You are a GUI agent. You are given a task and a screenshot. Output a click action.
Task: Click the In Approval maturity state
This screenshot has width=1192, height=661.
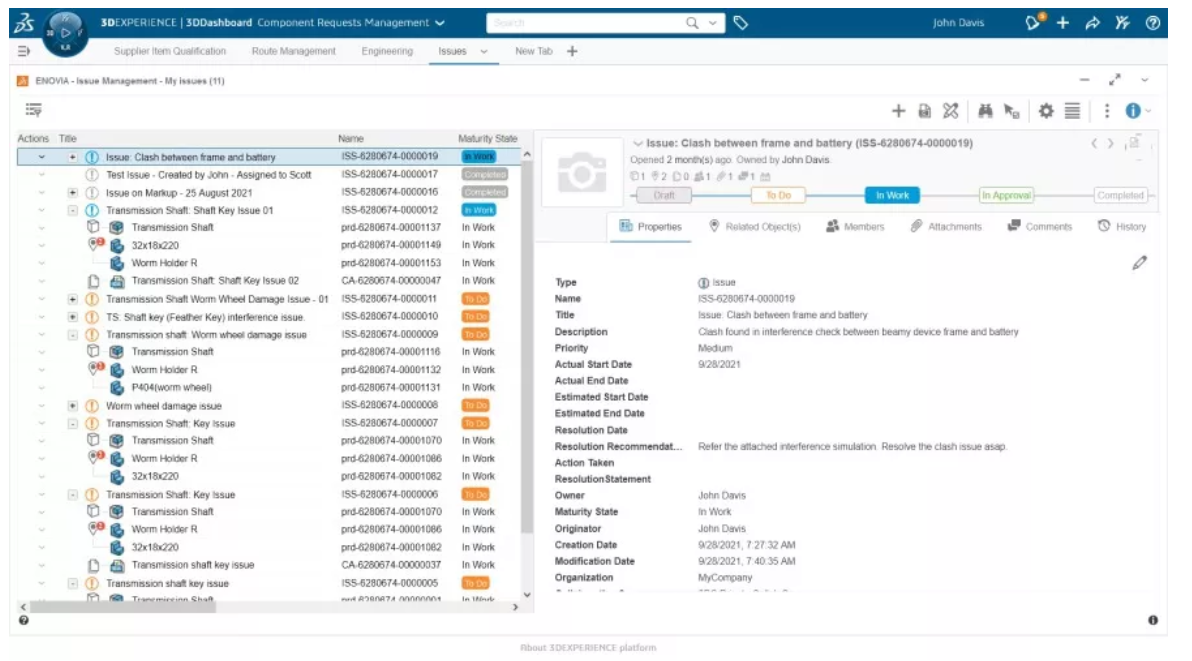1006,195
